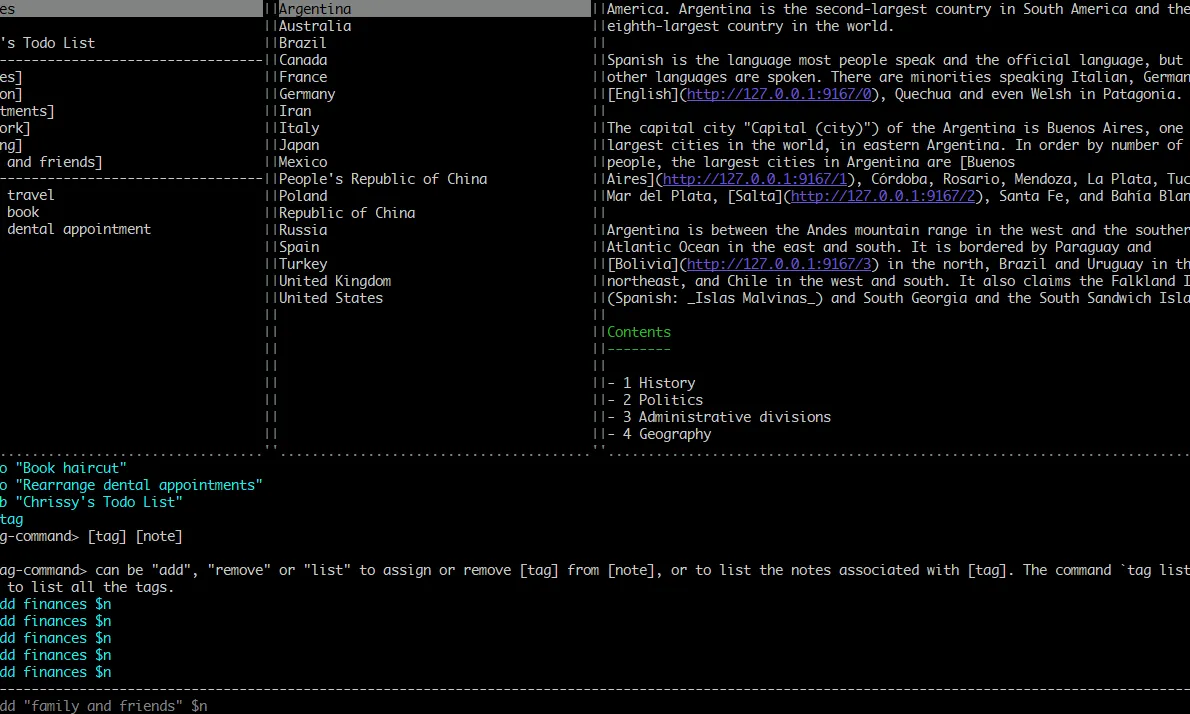This screenshot has width=1190, height=714.
Task: Select United Kingdom in the country list
Action: [335, 281]
